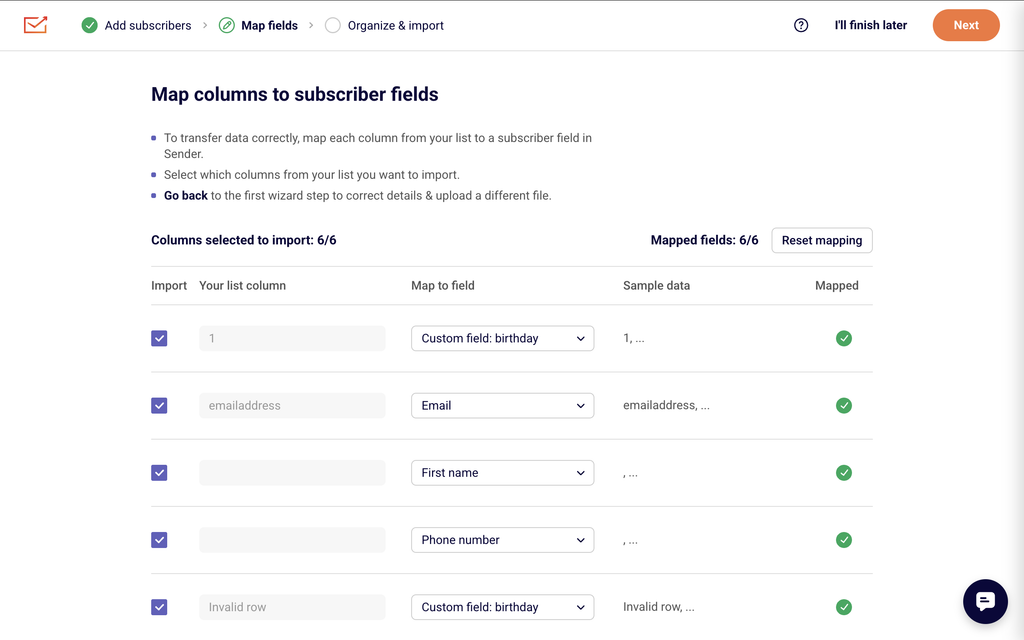1024x640 pixels.
Task: Click the column field showing 1
Action: [292, 338]
